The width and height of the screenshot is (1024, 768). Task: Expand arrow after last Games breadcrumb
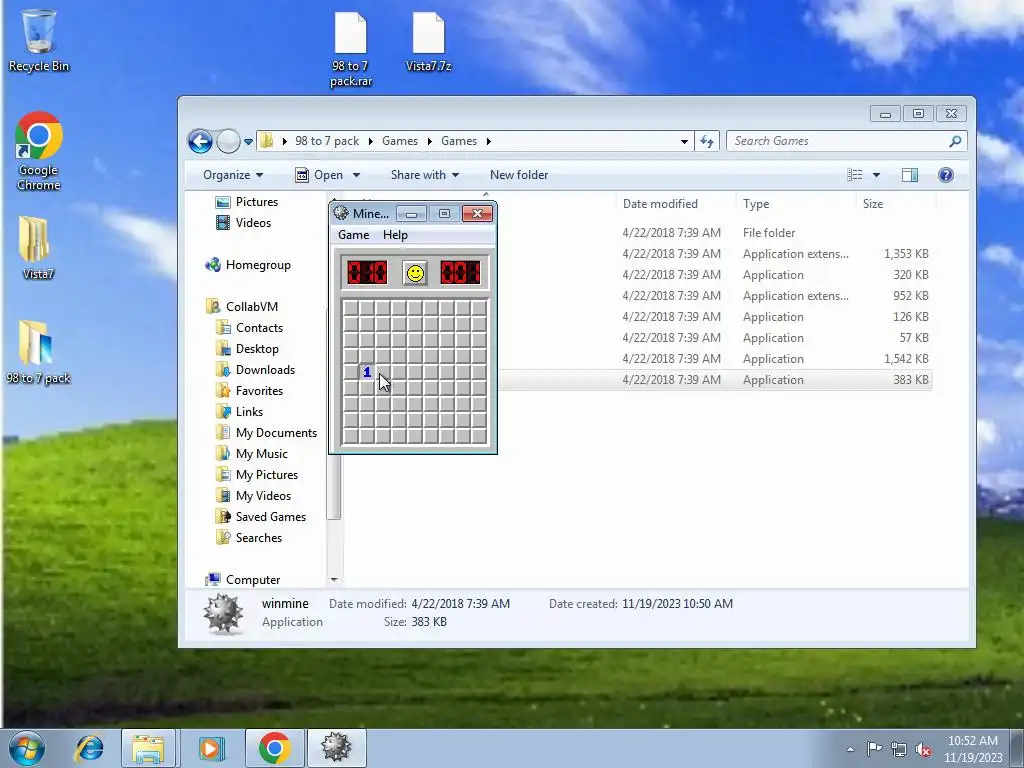(488, 141)
